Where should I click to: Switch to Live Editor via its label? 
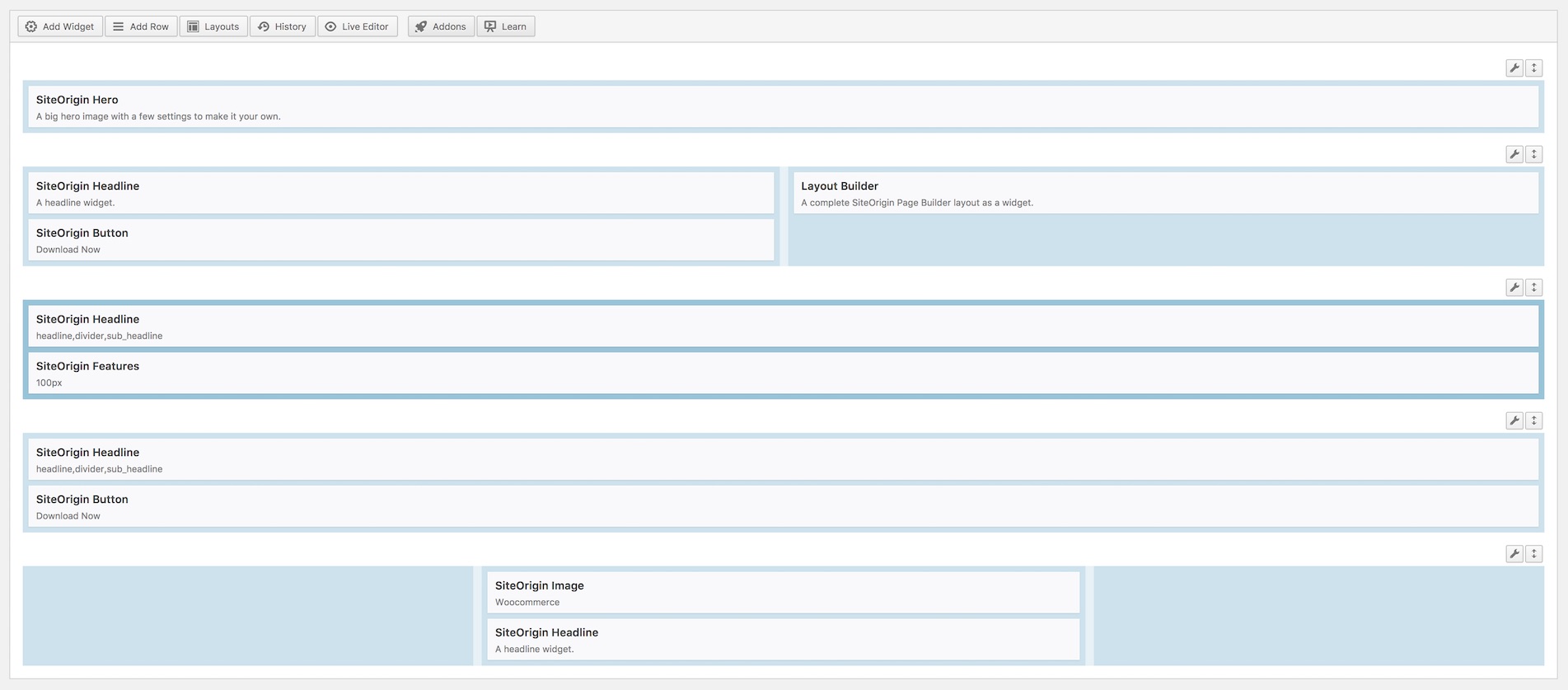(x=365, y=26)
